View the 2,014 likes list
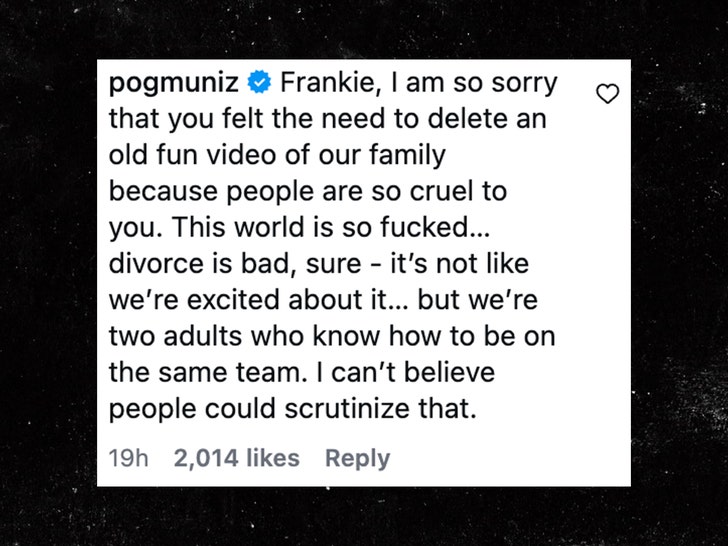Viewport: 728px width, 546px height. click(x=237, y=458)
